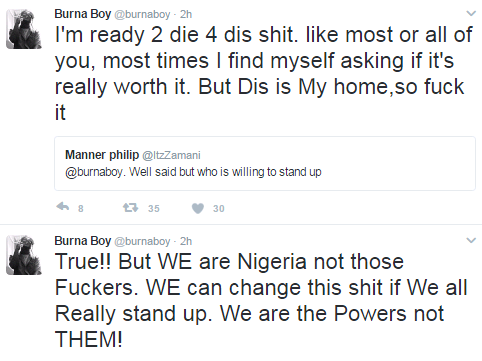This screenshot has width=482, height=361.
Task: View the 35 retweets count
Action: 154,209
